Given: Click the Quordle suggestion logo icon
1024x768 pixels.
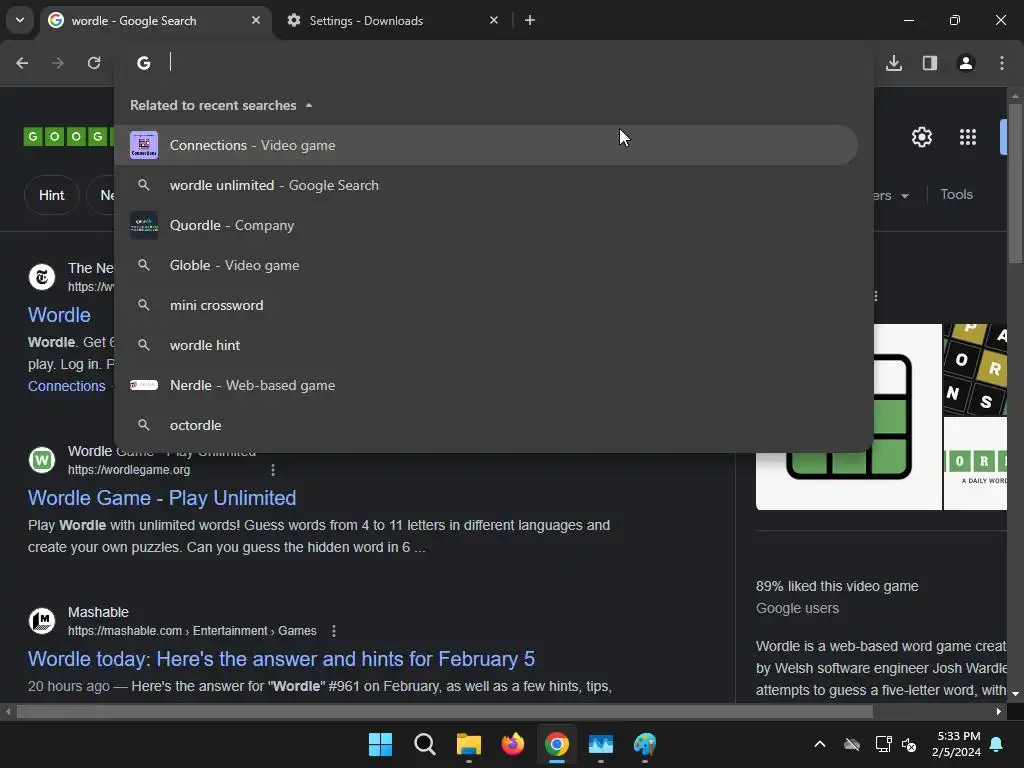Looking at the screenshot, I should click(x=144, y=225).
